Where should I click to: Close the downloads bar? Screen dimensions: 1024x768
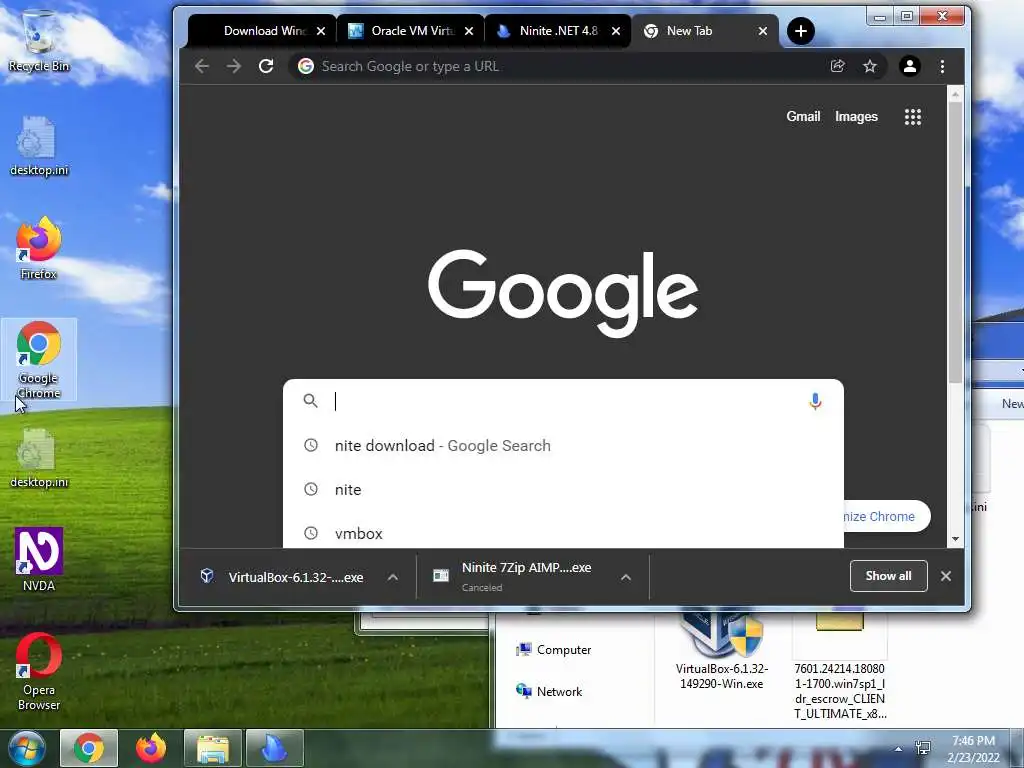[946, 575]
